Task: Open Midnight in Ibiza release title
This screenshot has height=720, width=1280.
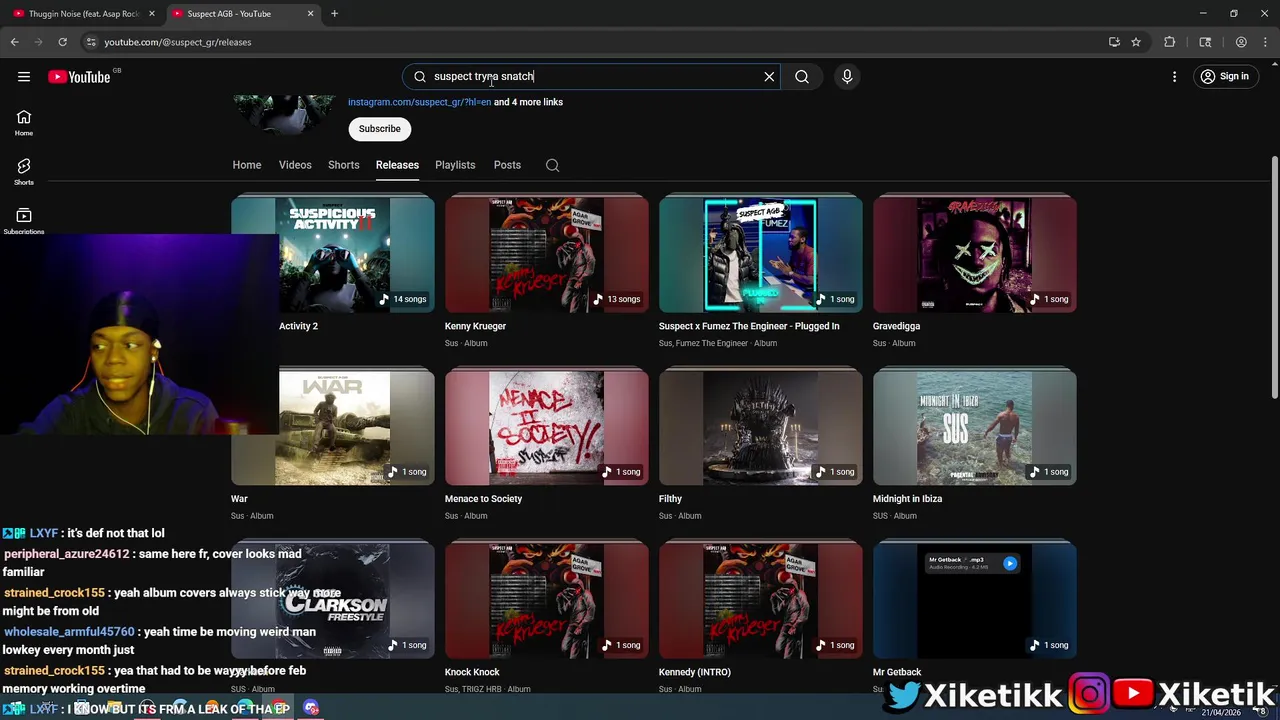Action: click(907, 499)
